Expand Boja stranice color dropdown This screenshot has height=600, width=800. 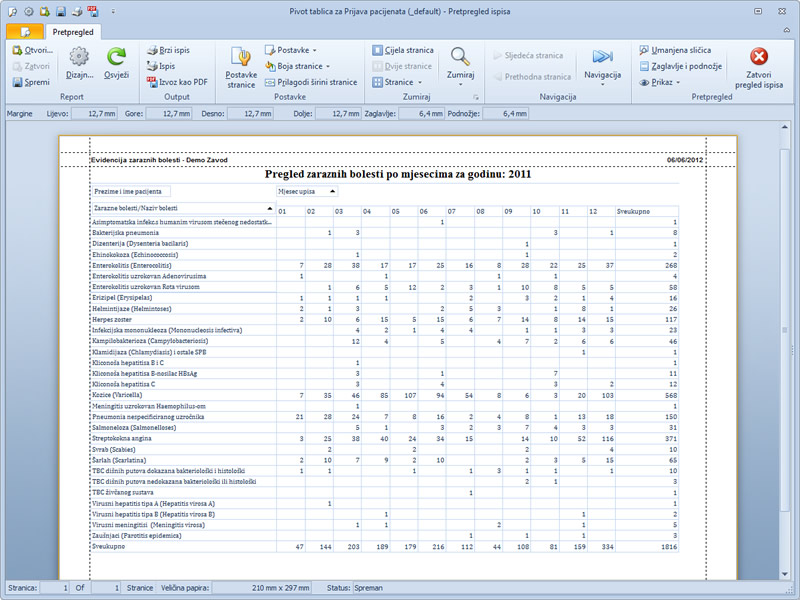pos(328,66)
